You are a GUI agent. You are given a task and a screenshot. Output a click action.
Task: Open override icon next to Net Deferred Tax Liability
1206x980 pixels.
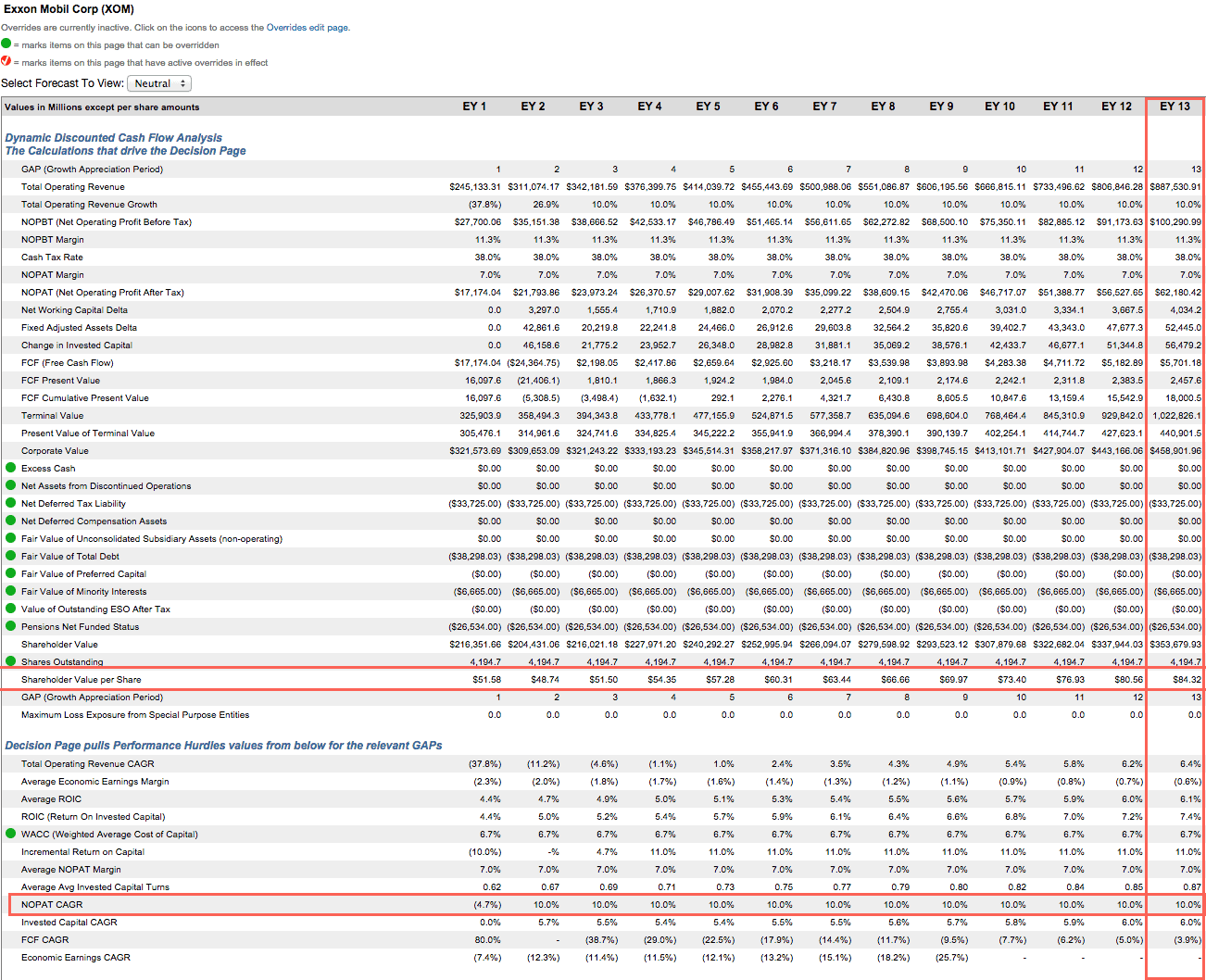pos(11,503)
